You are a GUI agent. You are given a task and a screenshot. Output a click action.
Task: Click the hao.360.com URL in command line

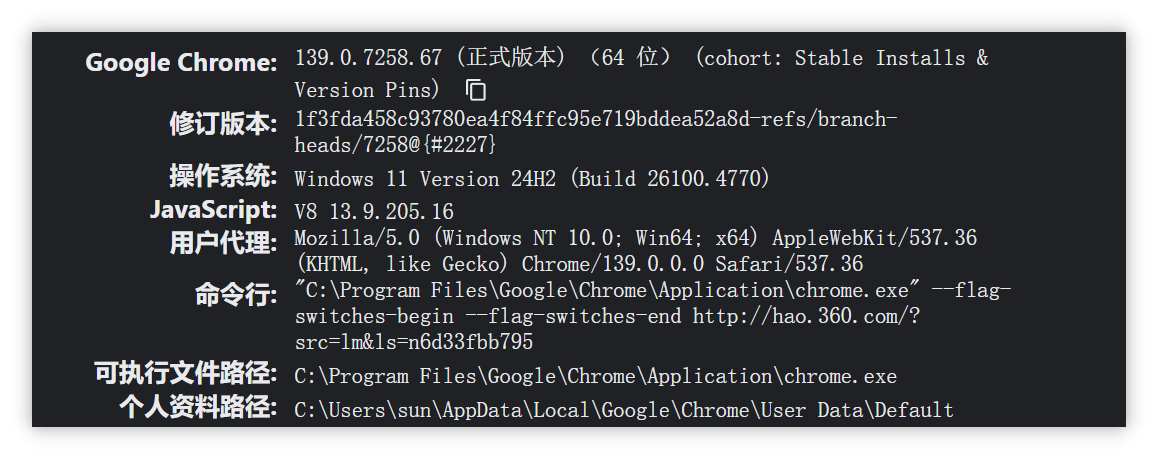(x=806, y=317)
